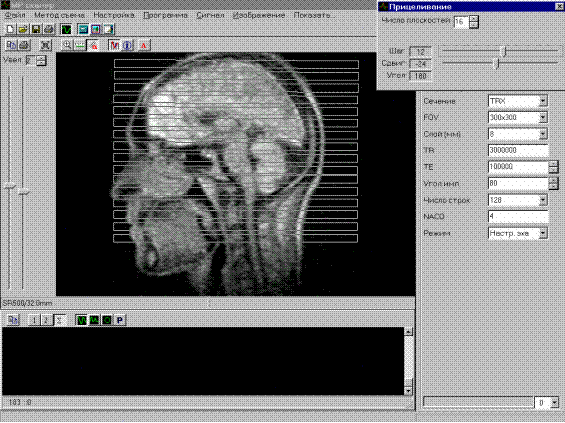This screenshot has height=423, width=565.
Task: Expand the Число строк 128 dropdown
Action: 543,200
